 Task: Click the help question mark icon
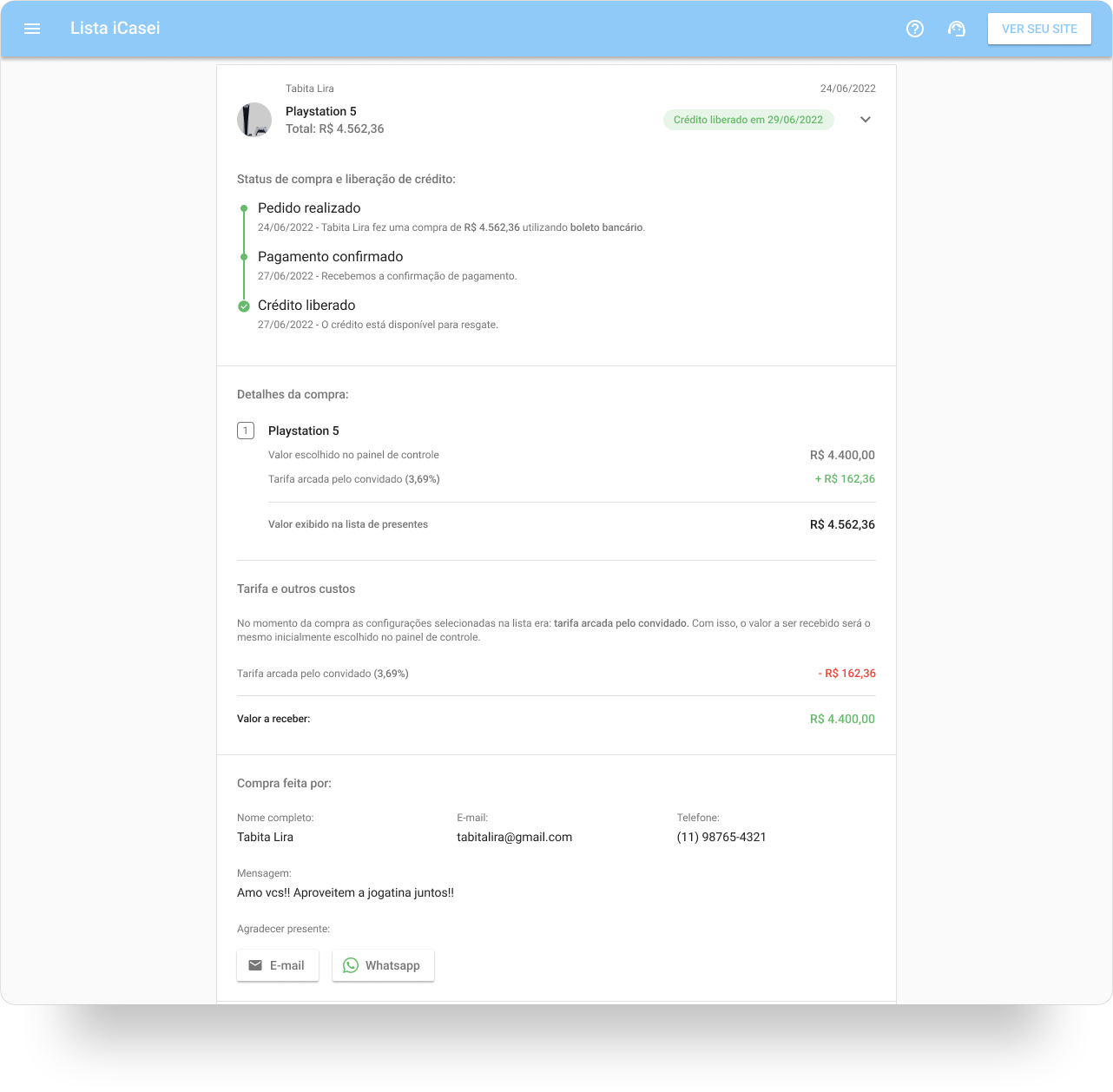pos(915,29)
